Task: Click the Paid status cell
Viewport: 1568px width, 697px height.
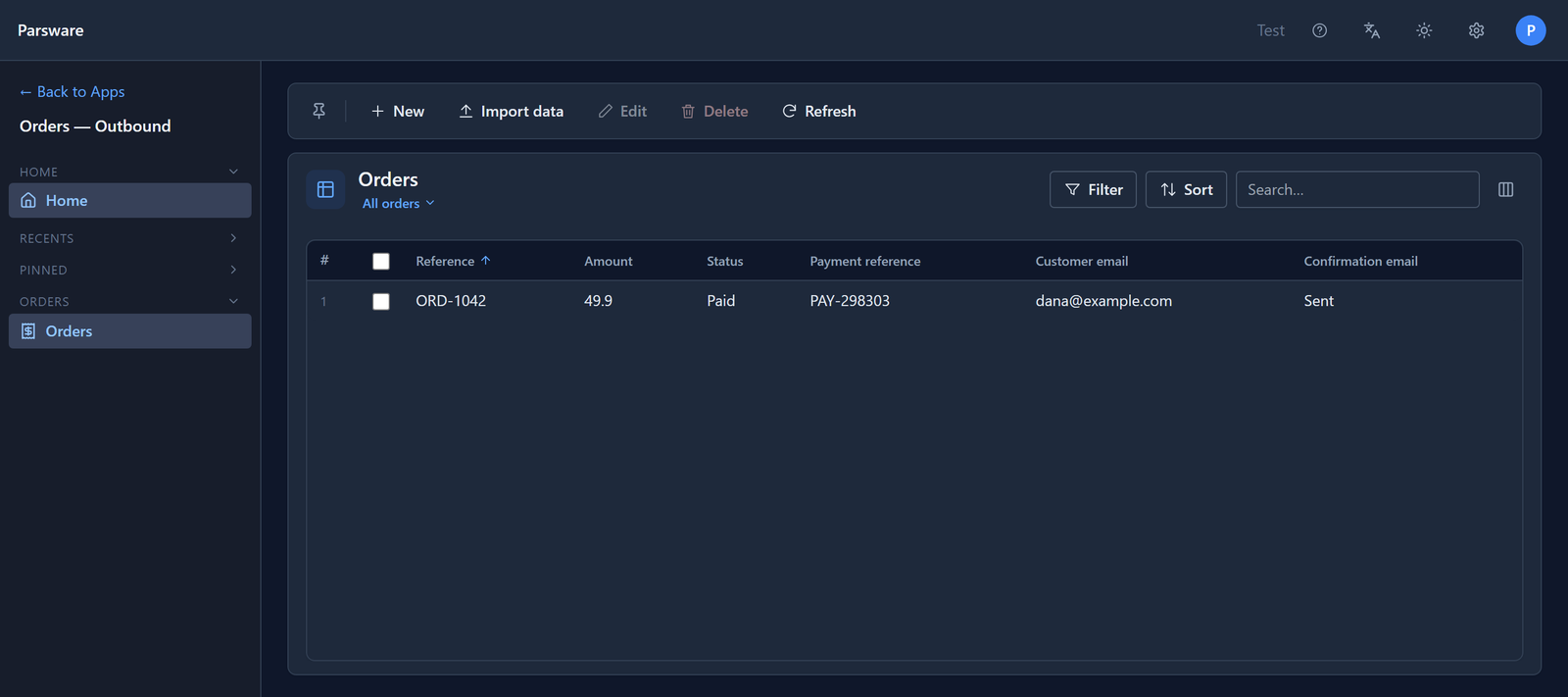Action: tap(721, 301)
